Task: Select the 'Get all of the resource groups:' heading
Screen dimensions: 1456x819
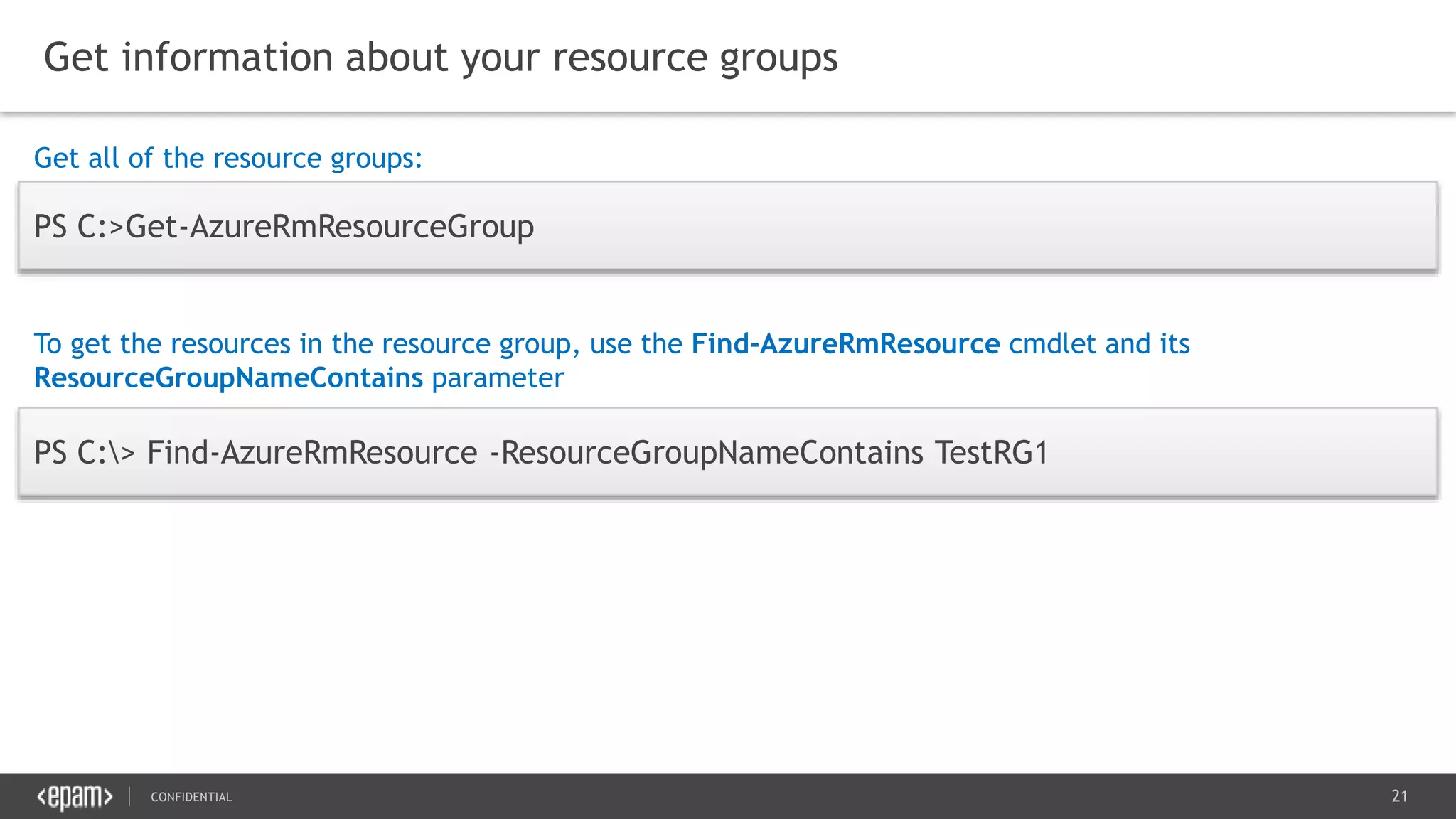Action: [228, 159]
